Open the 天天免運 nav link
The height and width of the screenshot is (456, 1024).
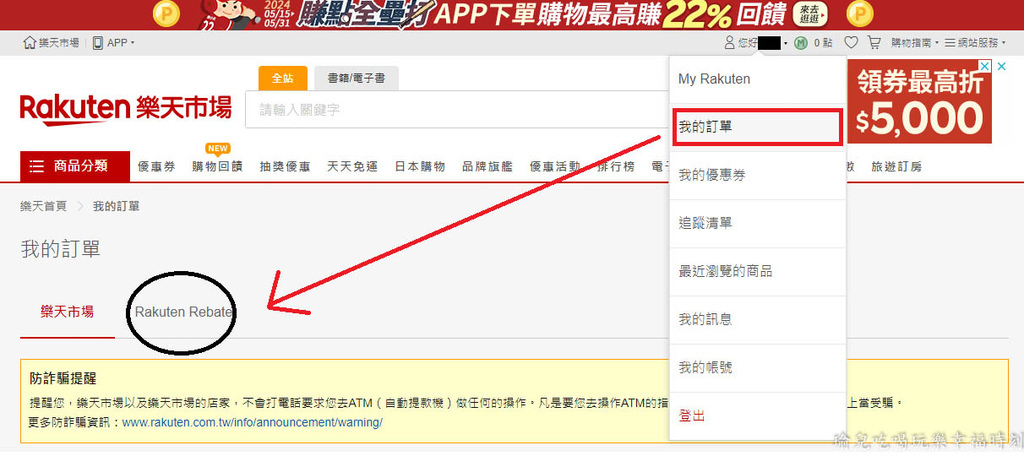[x=353, y=167]
